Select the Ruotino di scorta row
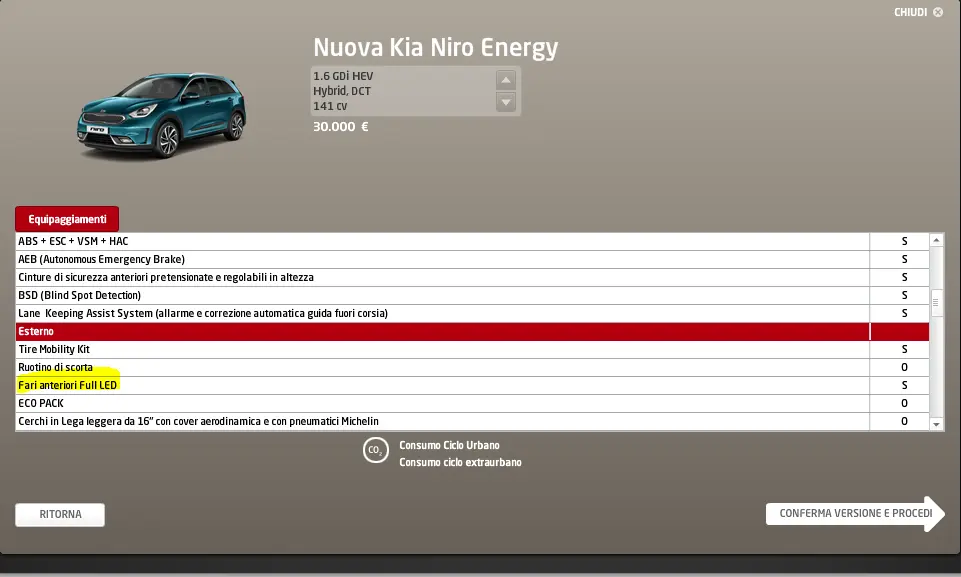961x577 pixels. click(x=472, y=367)
